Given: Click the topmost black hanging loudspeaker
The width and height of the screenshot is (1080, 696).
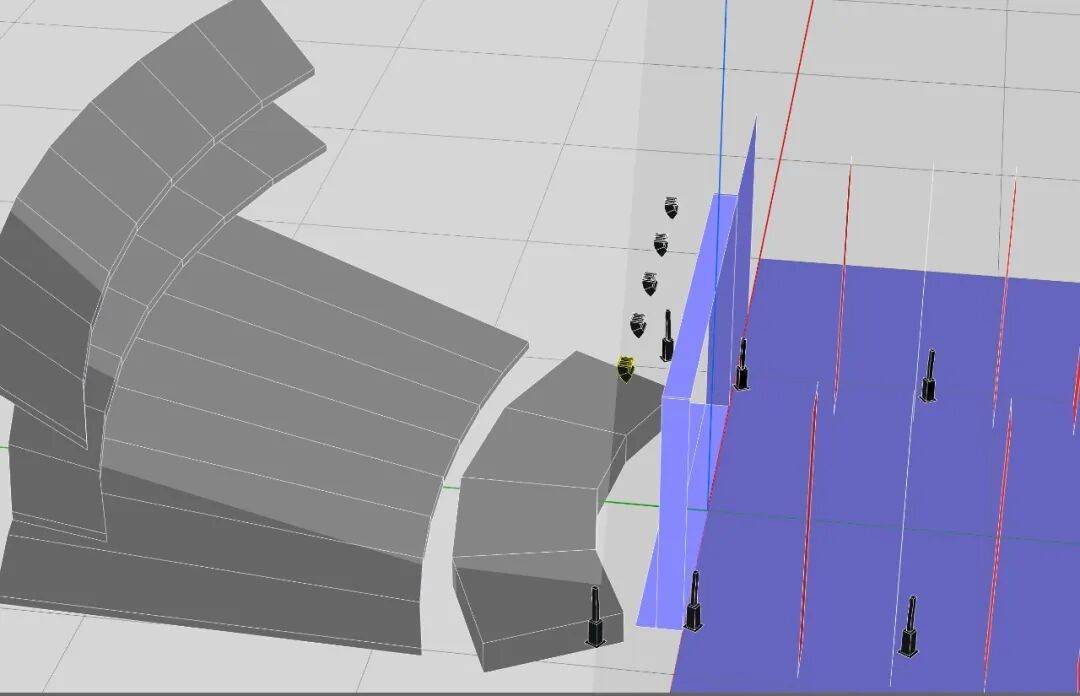Looking at the screenshot, I should (672, 208).
